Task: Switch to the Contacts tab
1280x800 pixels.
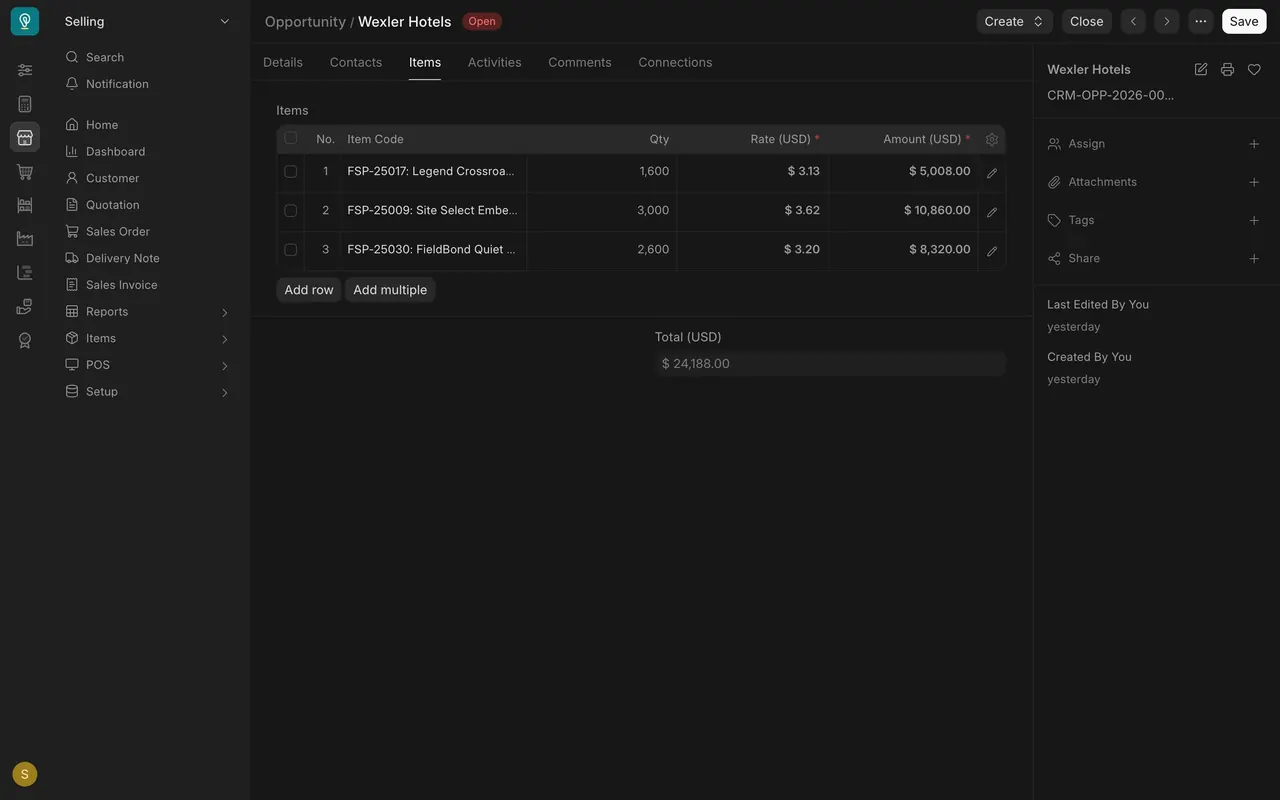Action: tap(356, 62)
